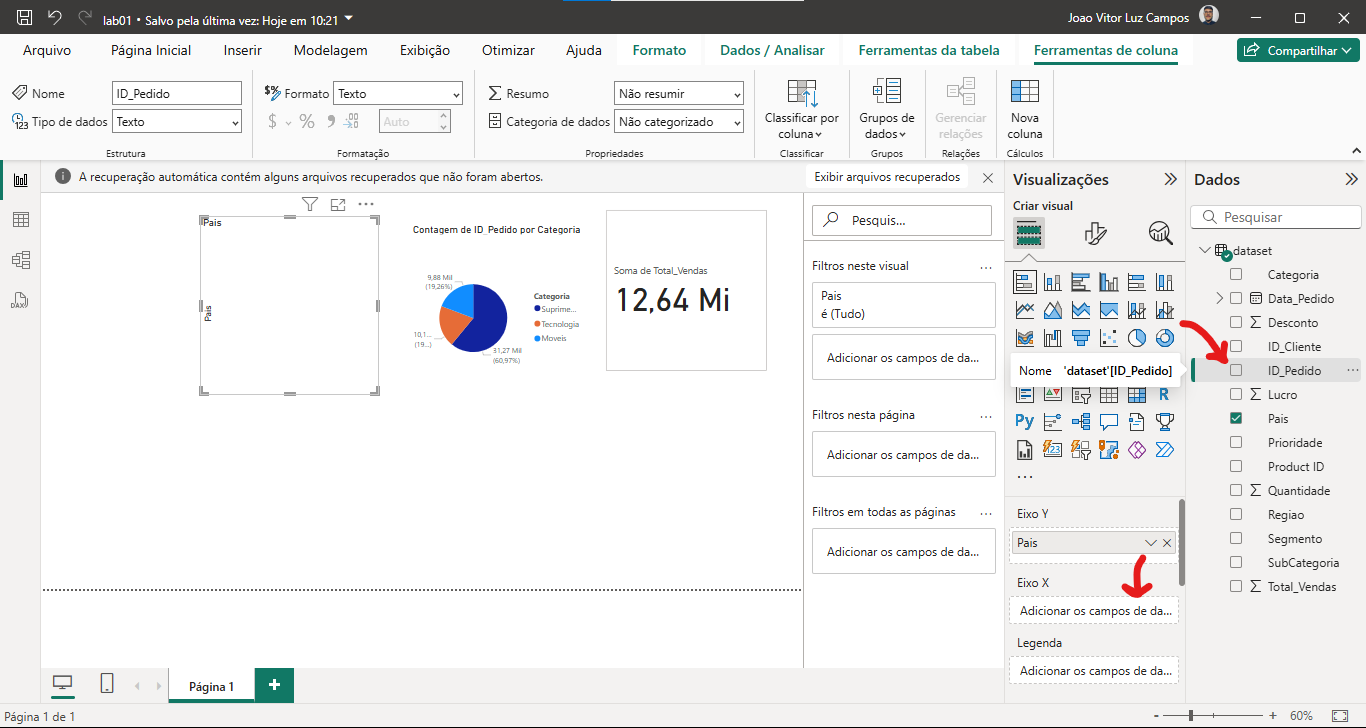Click the Compartilhar button
This screenshot has height=728, width=1366.
pos(1298,50)
